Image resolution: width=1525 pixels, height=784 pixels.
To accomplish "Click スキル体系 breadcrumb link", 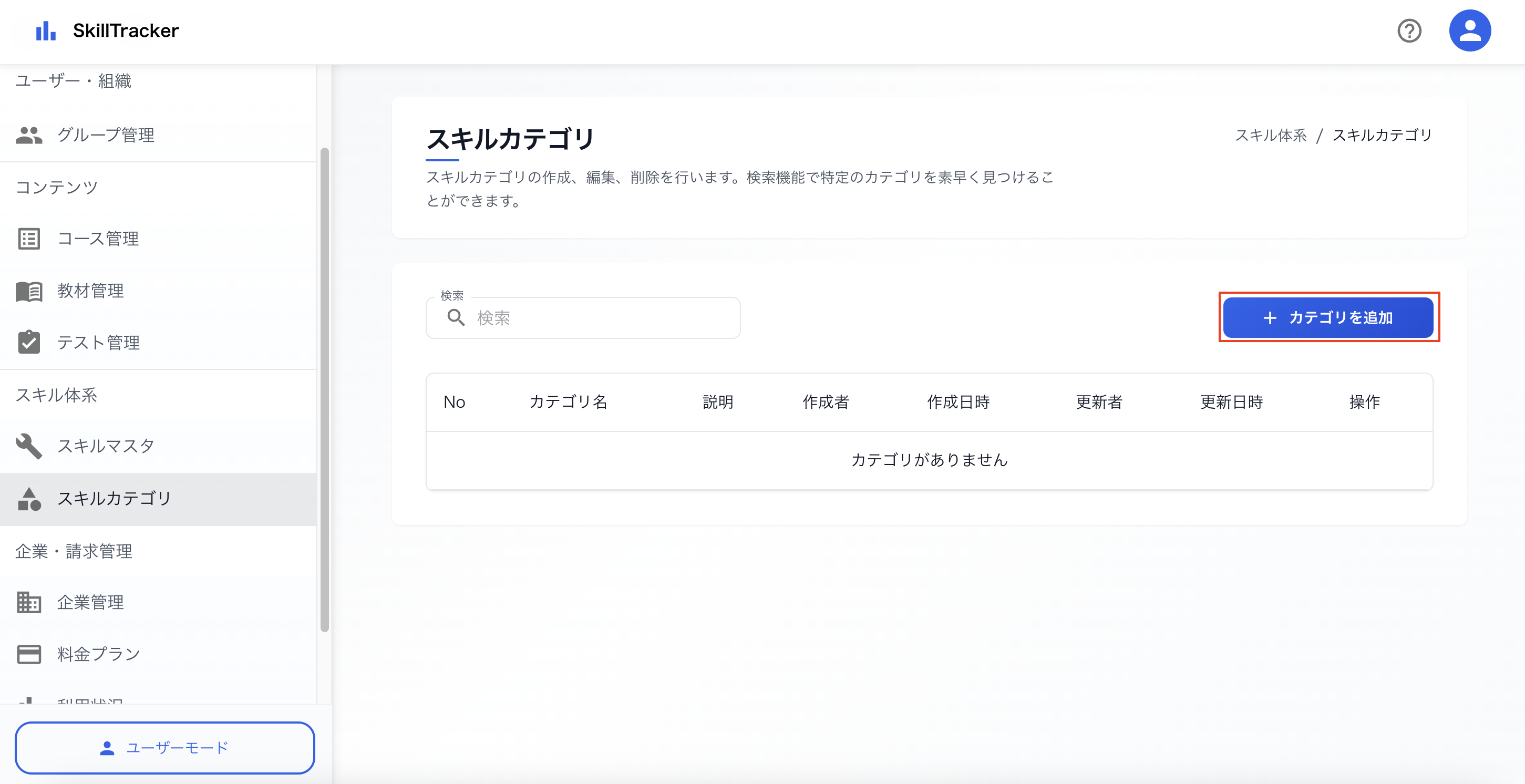I will click(x=1271, y=136).
